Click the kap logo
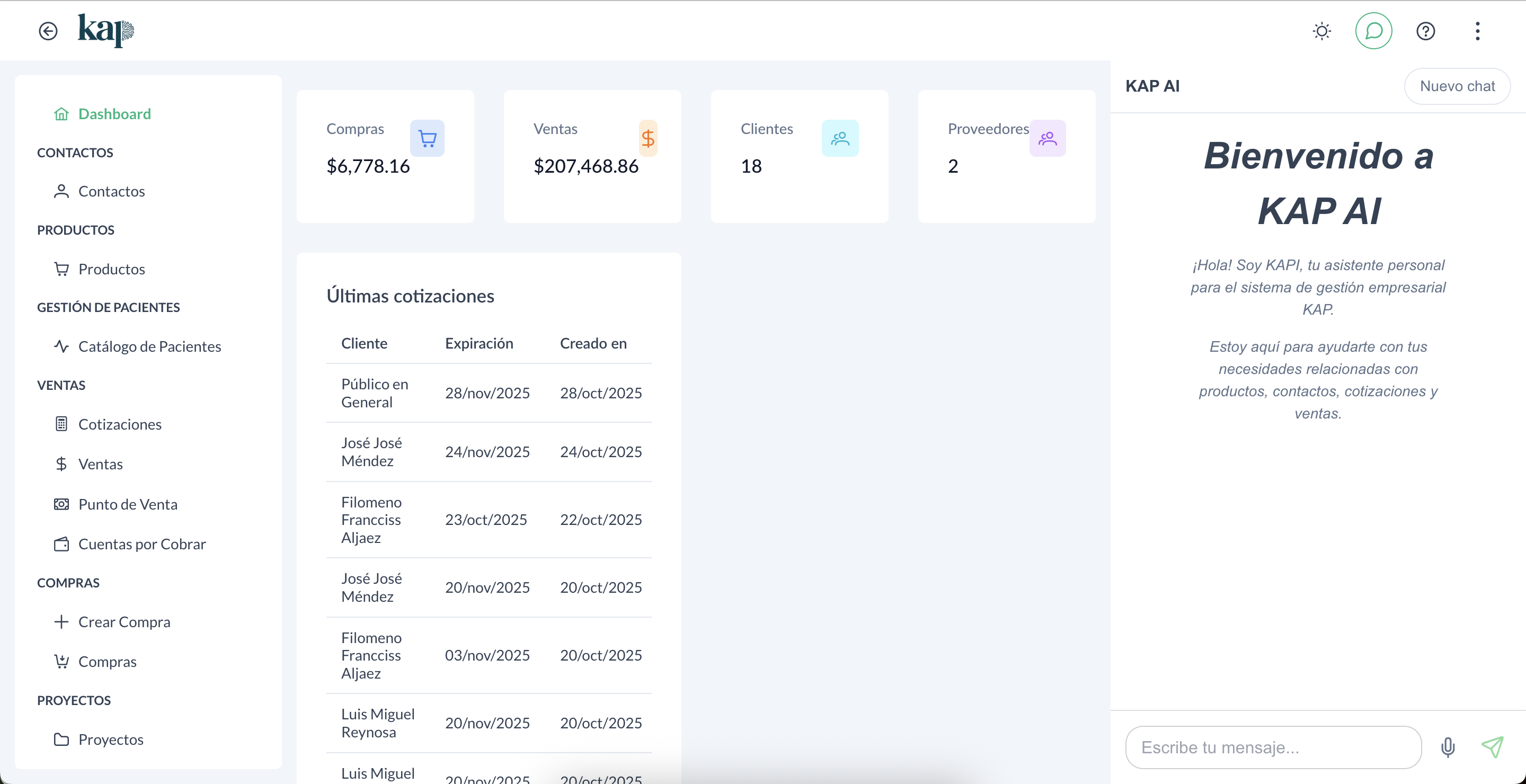The image size is (1526, 784). coord(105,30)
